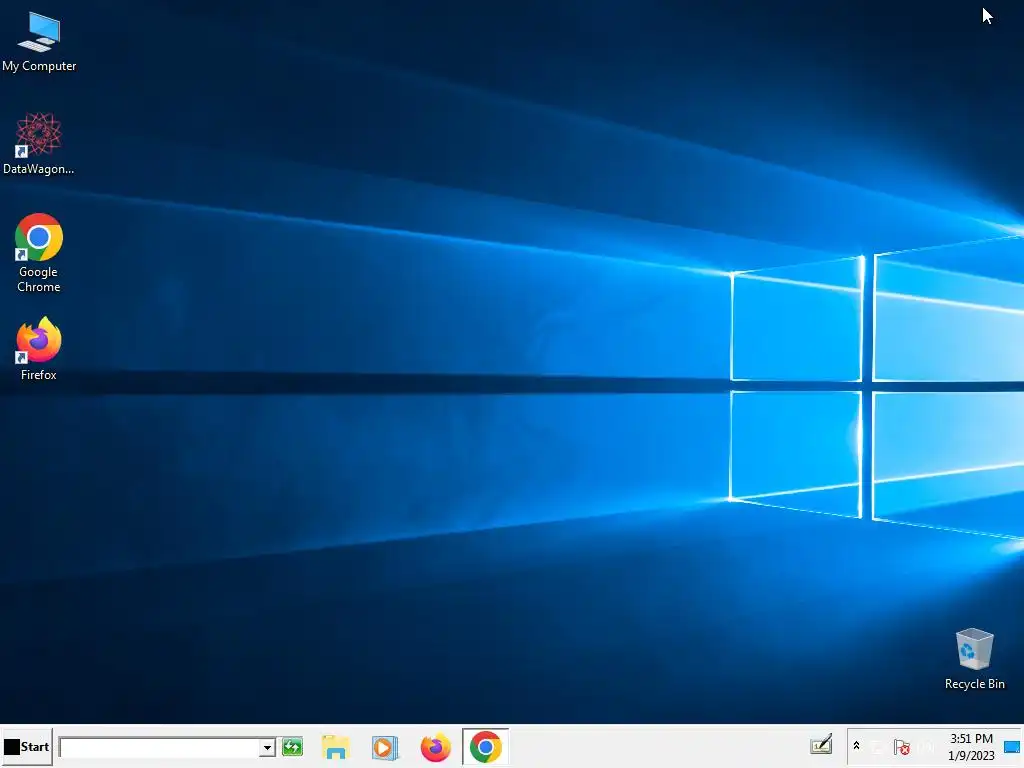
Task: Click into the taskbar address input field
Action: [x=160, y=747]
